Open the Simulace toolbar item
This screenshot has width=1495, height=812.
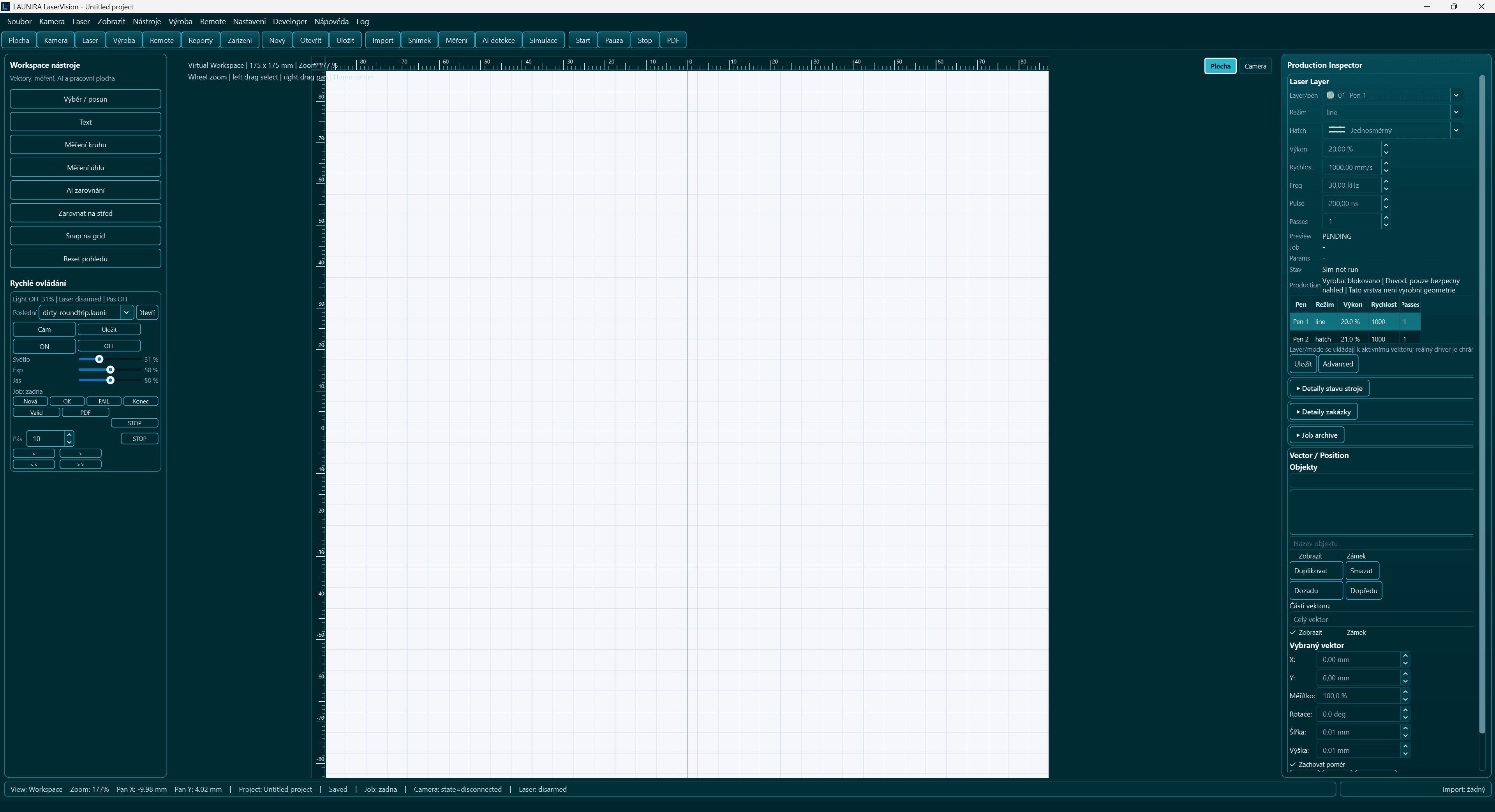[x=543, y=40]
